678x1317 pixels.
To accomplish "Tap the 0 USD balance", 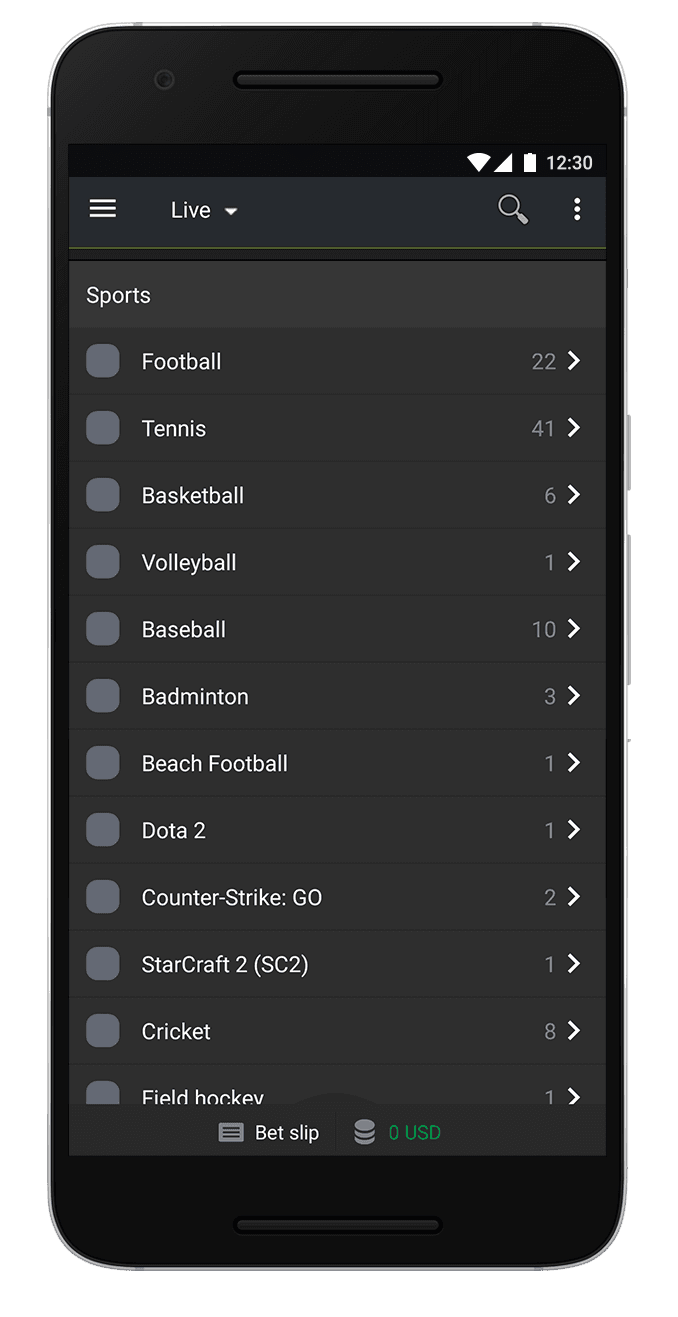I will [x=415, y=1133].
